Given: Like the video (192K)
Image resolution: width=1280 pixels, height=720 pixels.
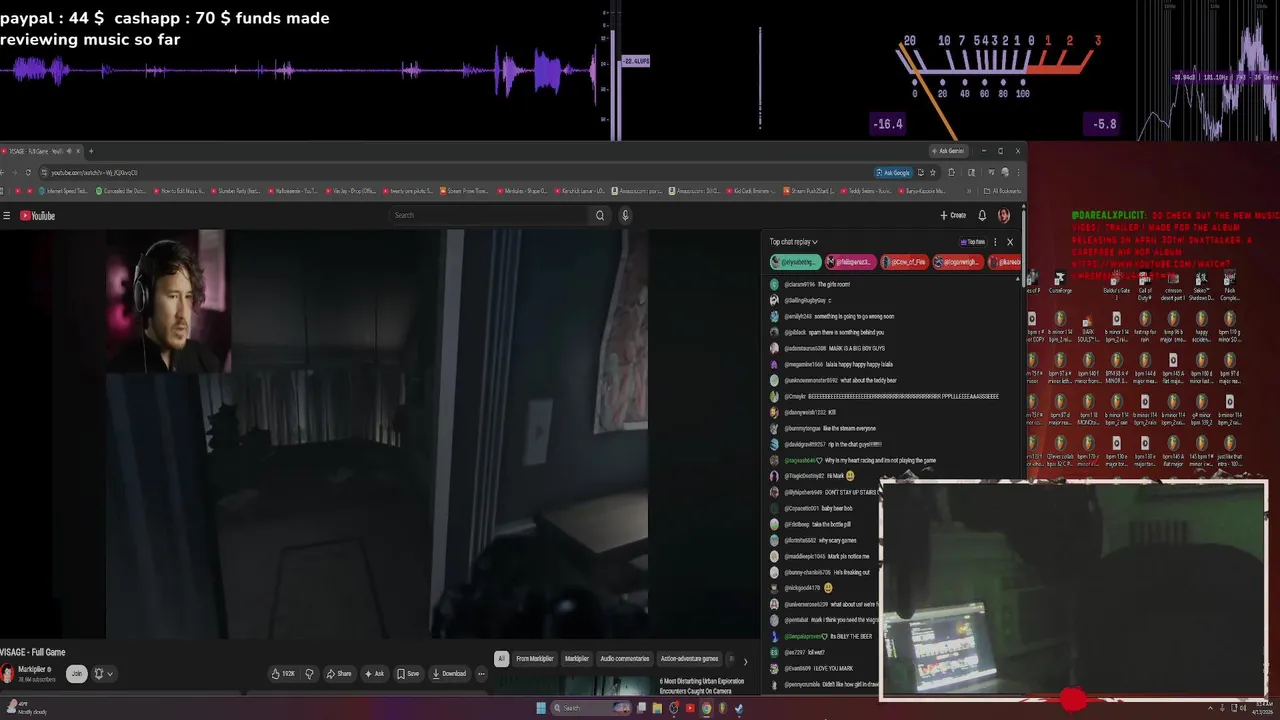Looking at the screenshot, I should pos(284,674).
